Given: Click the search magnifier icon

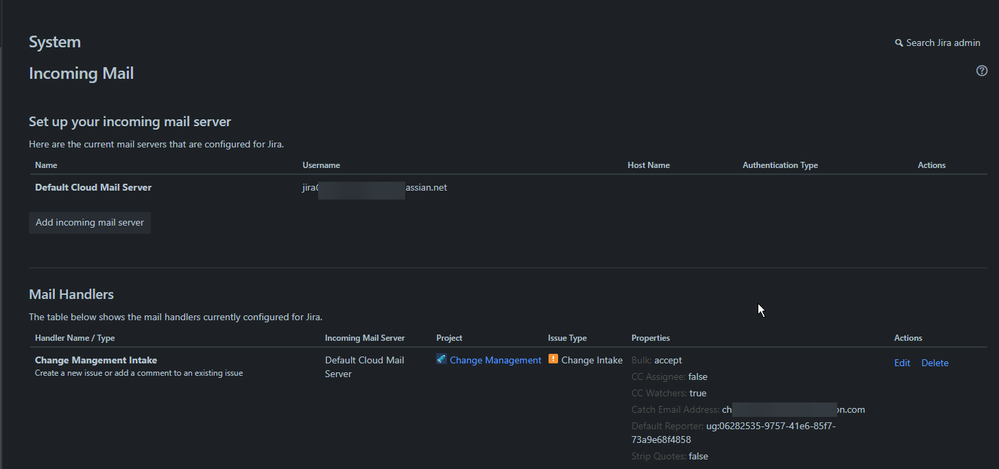Looking at the screenshot, I should (898, 43).
